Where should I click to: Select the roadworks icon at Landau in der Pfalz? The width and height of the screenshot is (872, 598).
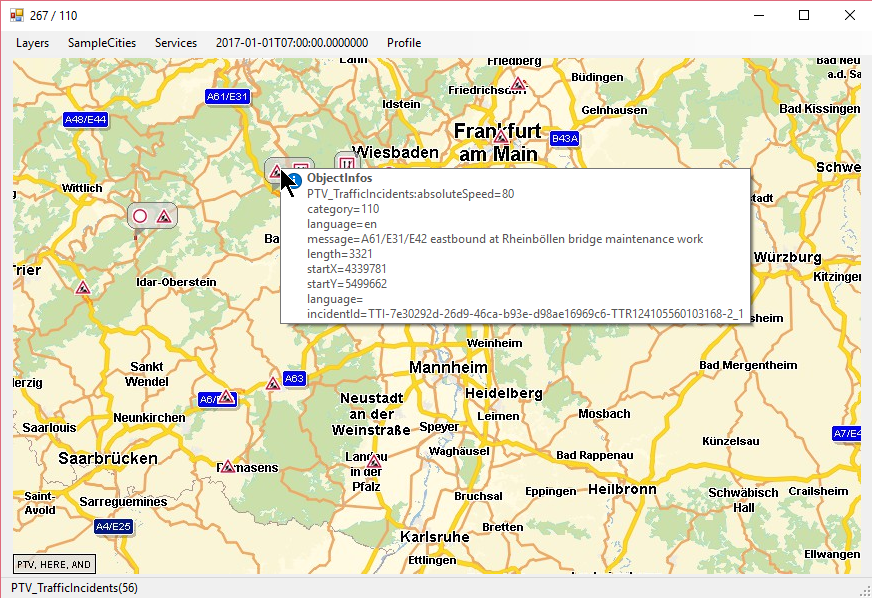click(374, 462)
